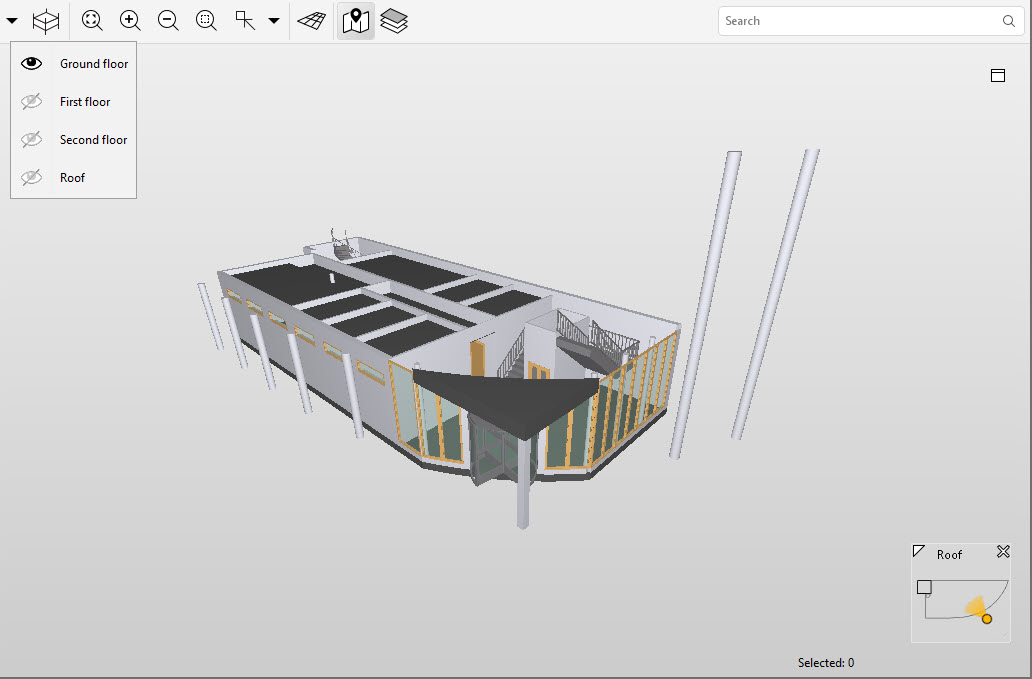Click the orange camera marker in minimap
Screen dimensions: 1032x679
click(x=987, y=618)
